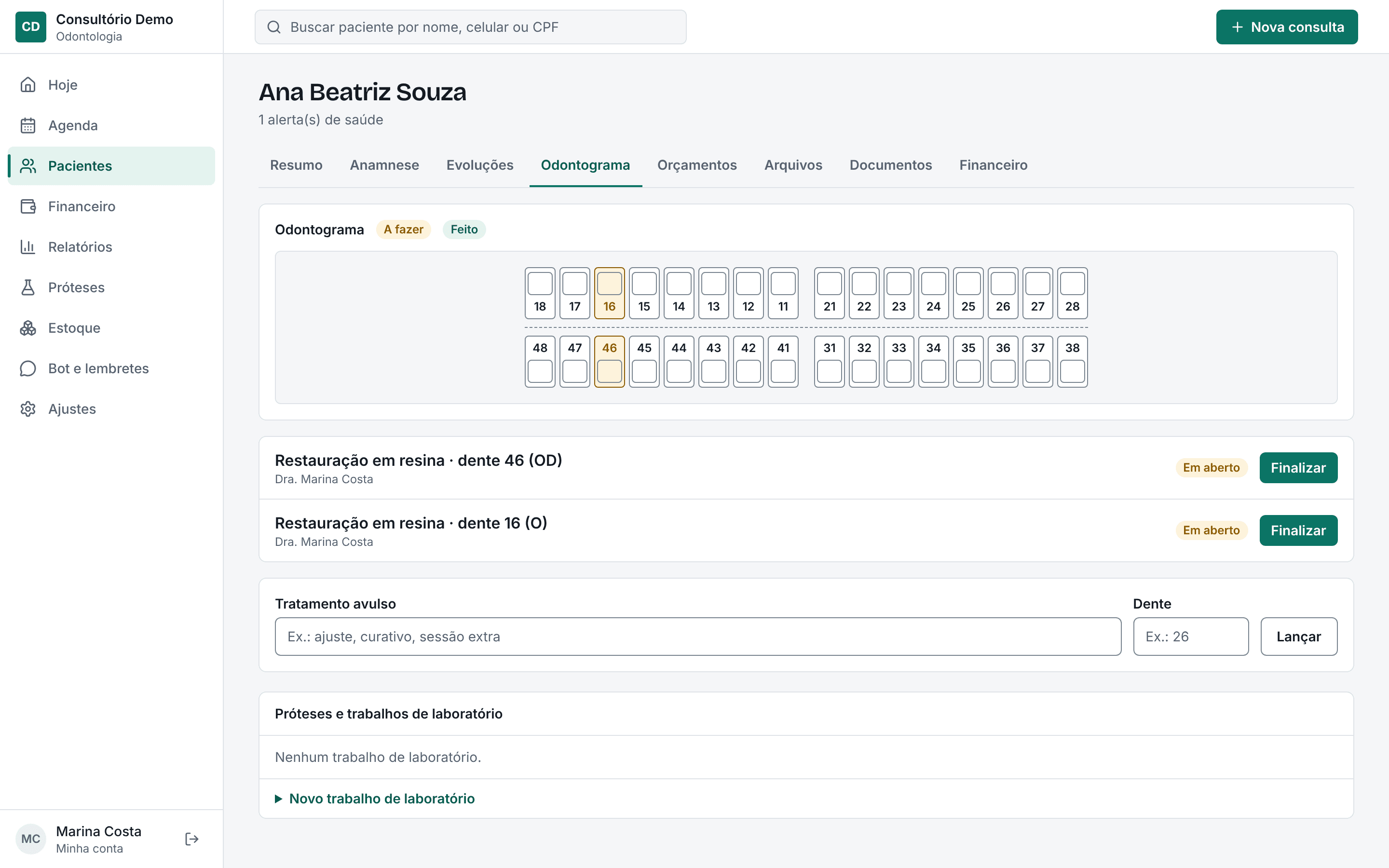Select tooth 16 in the odontogram
The height and width of the screenshot is (868, 1389).
(610, 293)
